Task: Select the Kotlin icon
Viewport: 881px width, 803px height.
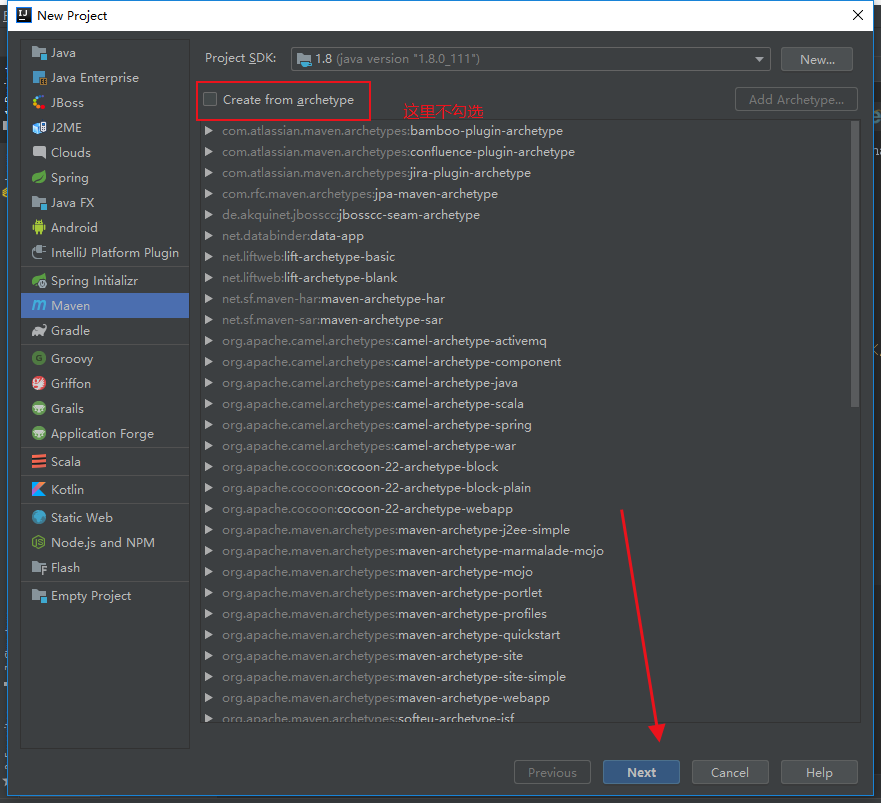Action: (x=39, y=489)
